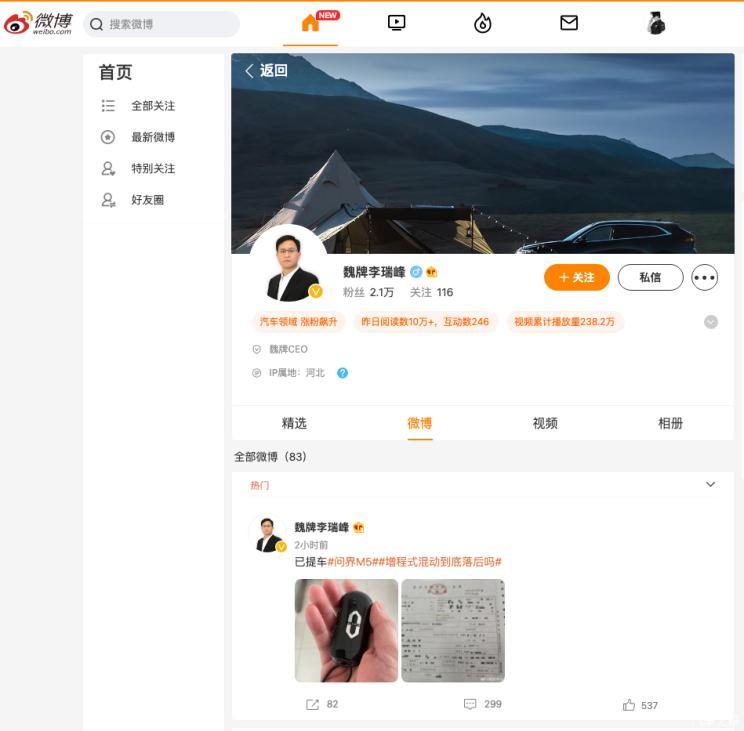This screenshot has height=731, width=744.
Task: Click the profile name 魏牌李瑞峰
Action: 374,272
